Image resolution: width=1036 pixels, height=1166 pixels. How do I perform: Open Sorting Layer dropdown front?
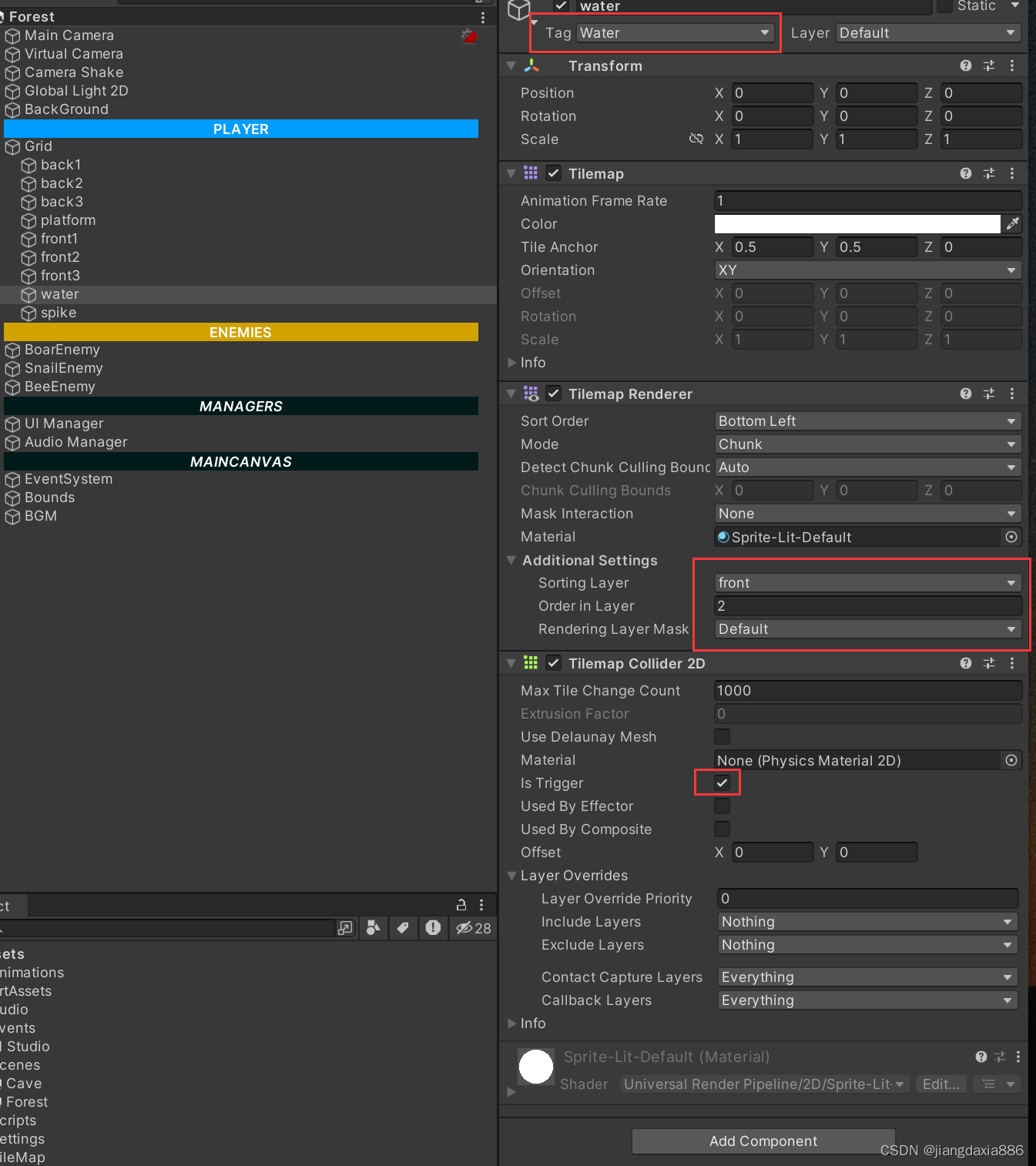pos(868,583)
